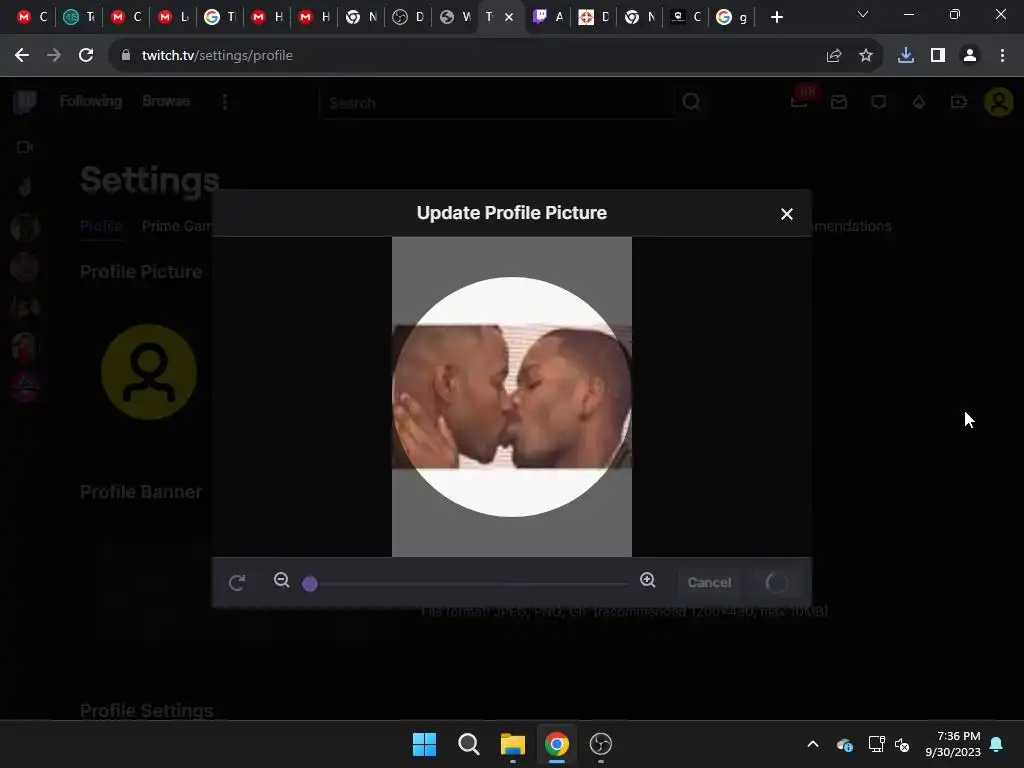Click the Chrome taskbar icon
Screen dimensions: 1024x768
[x=557, y=744]
